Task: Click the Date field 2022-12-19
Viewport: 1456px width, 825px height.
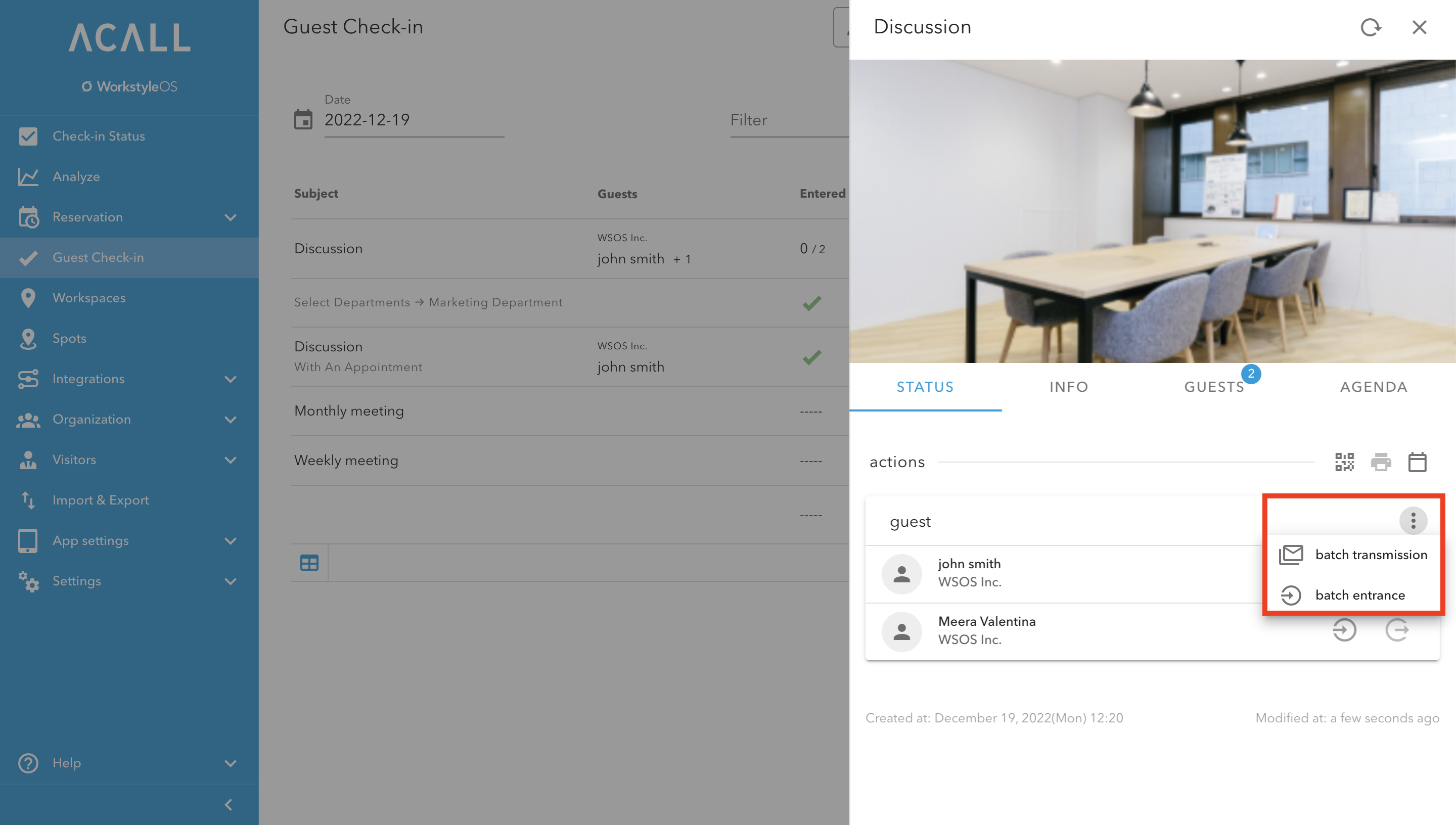Action: coord(414,120)
